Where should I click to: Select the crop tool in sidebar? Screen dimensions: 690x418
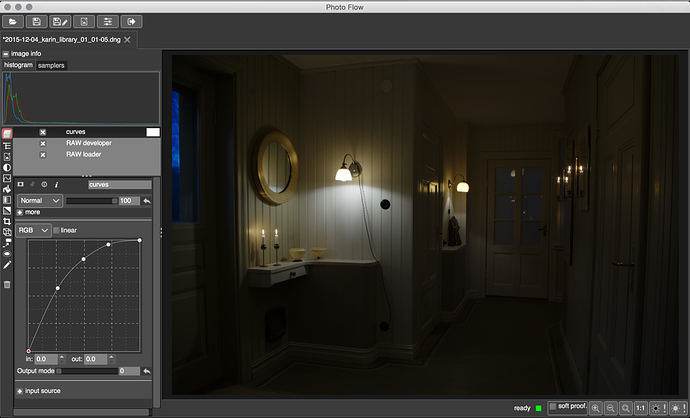(7, 221)
